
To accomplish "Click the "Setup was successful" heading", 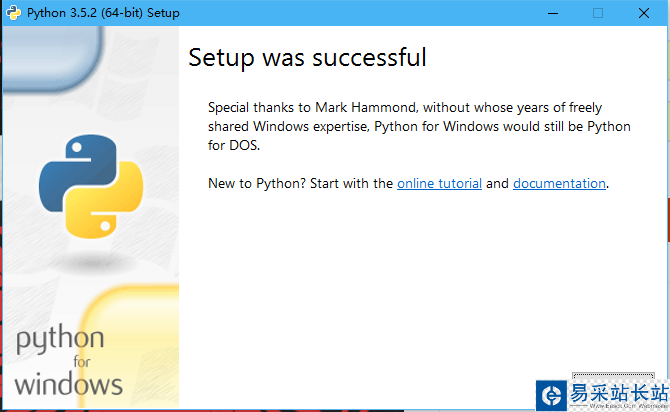I will [307, 58].
